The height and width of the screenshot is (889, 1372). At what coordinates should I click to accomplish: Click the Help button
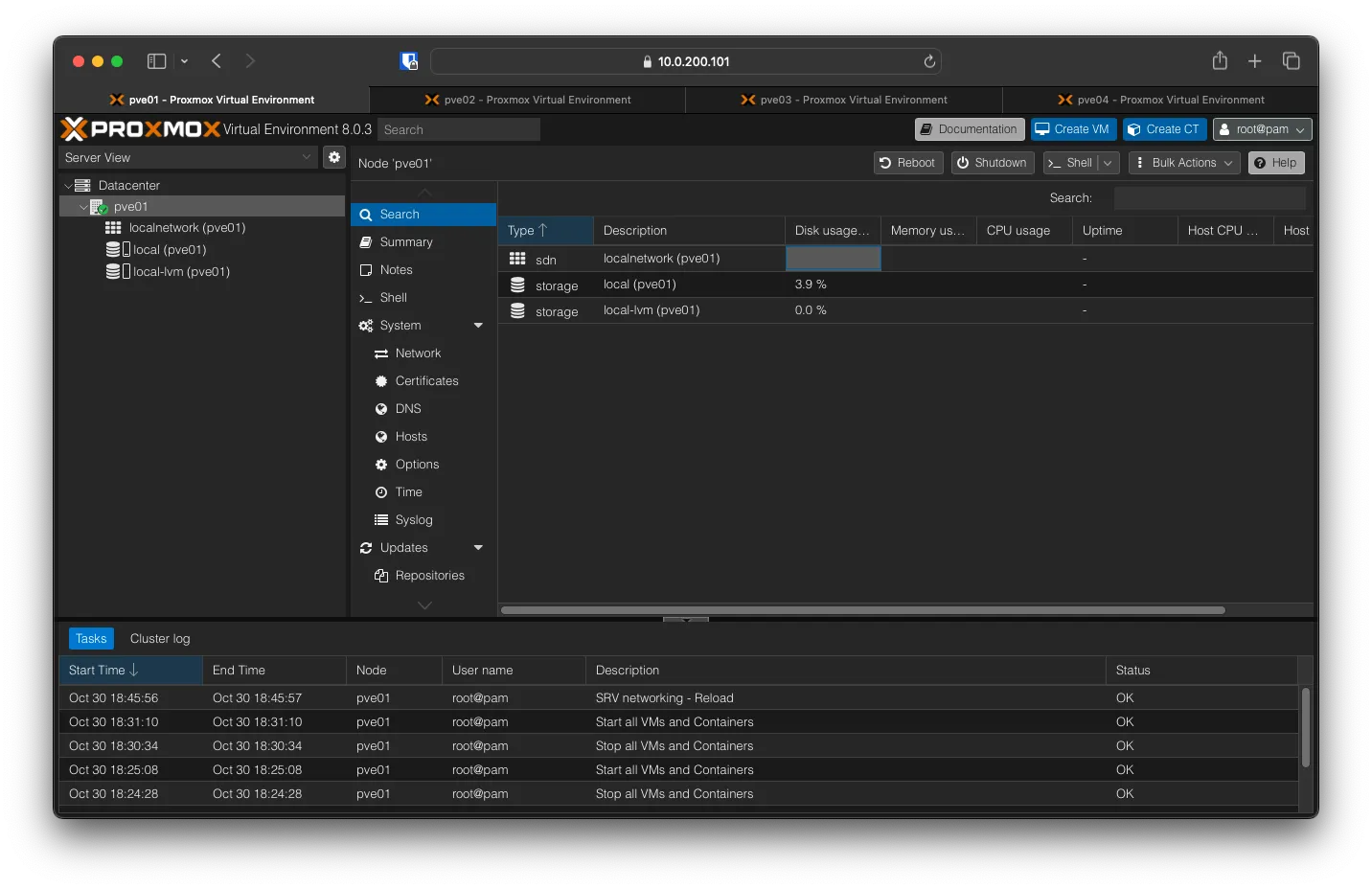pyautogui.click(x=1276, y=163)
